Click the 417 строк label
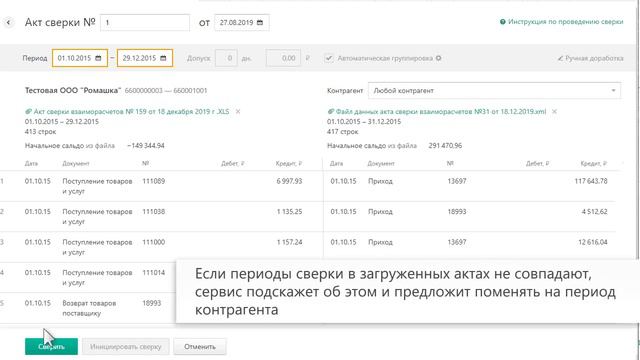 pyautogui.click(x=342, y=131)
